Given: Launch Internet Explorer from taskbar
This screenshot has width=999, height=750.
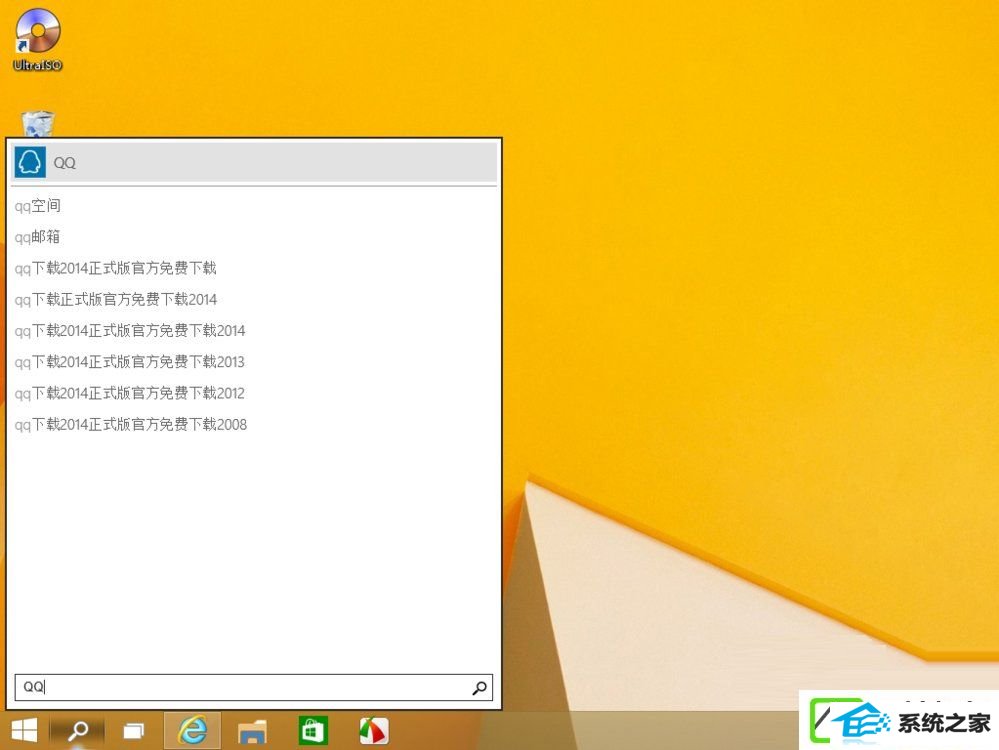Looking at the screenshot, I should [192, 730].
